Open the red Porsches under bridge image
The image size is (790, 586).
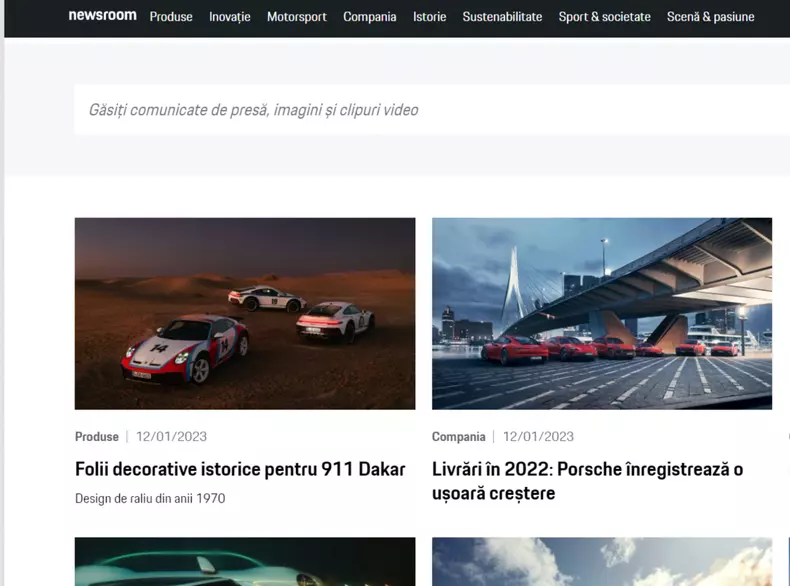(602, 313)
